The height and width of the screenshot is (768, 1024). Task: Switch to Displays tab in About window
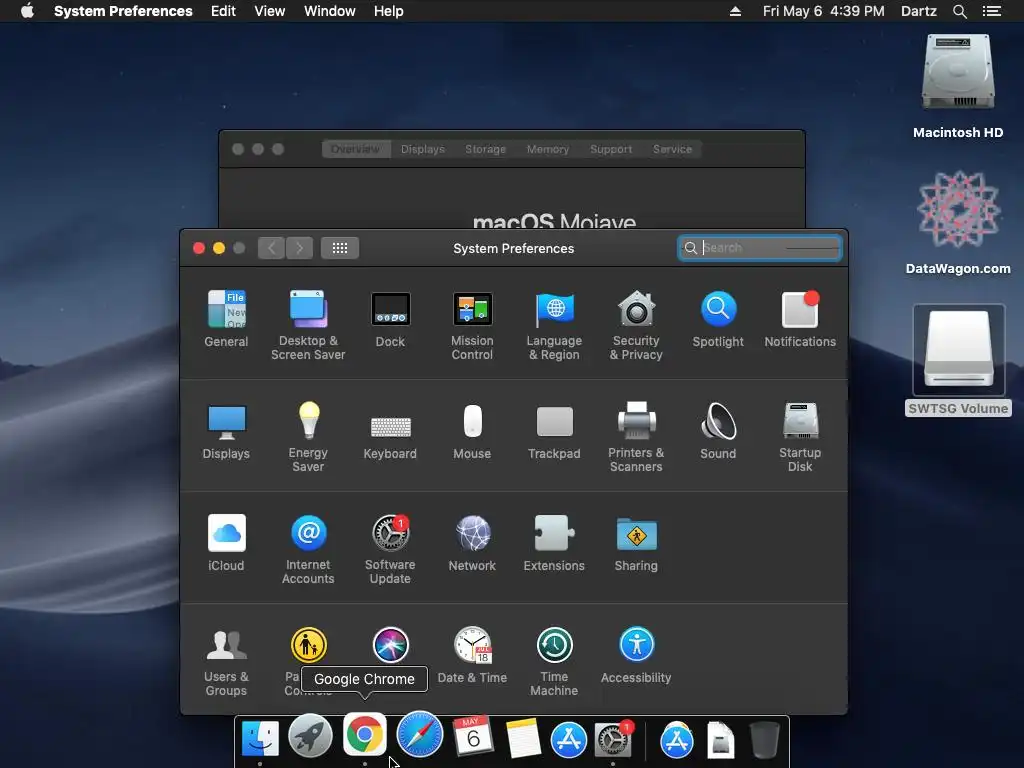[423, 149]
